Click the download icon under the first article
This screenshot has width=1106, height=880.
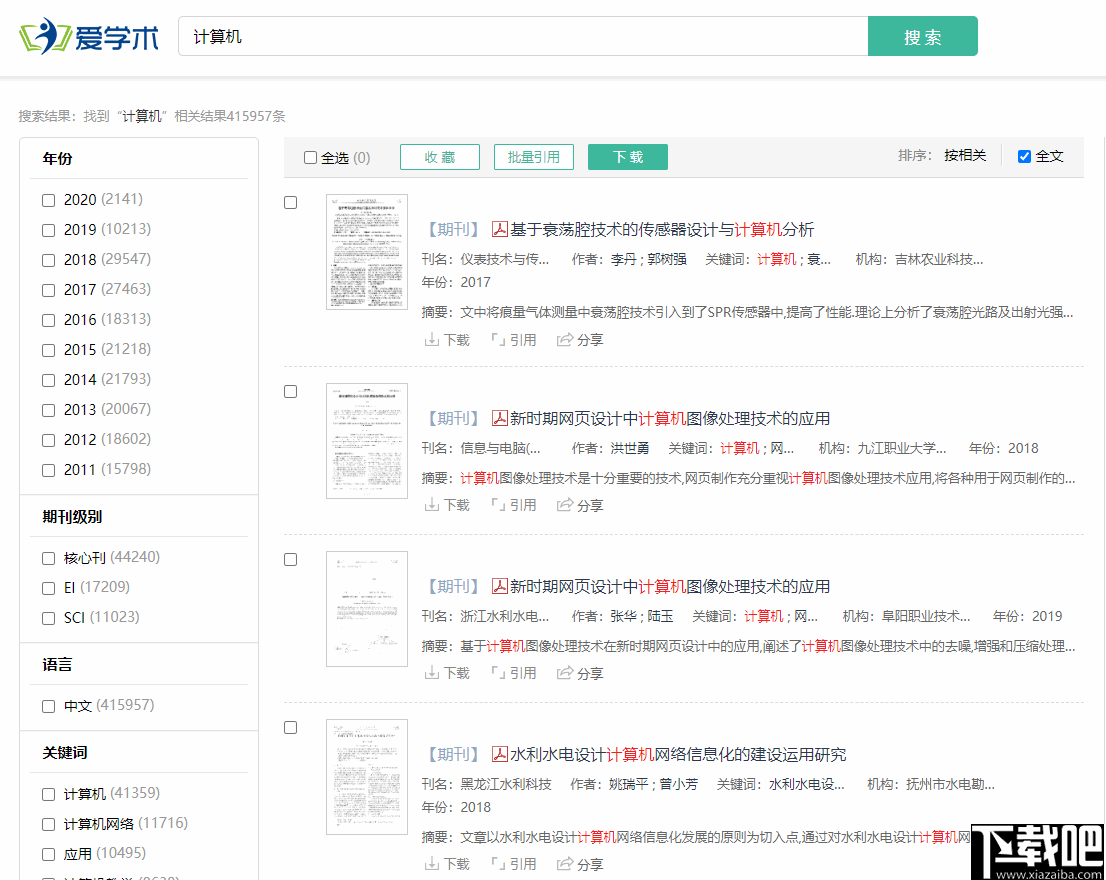coord(434,339)
